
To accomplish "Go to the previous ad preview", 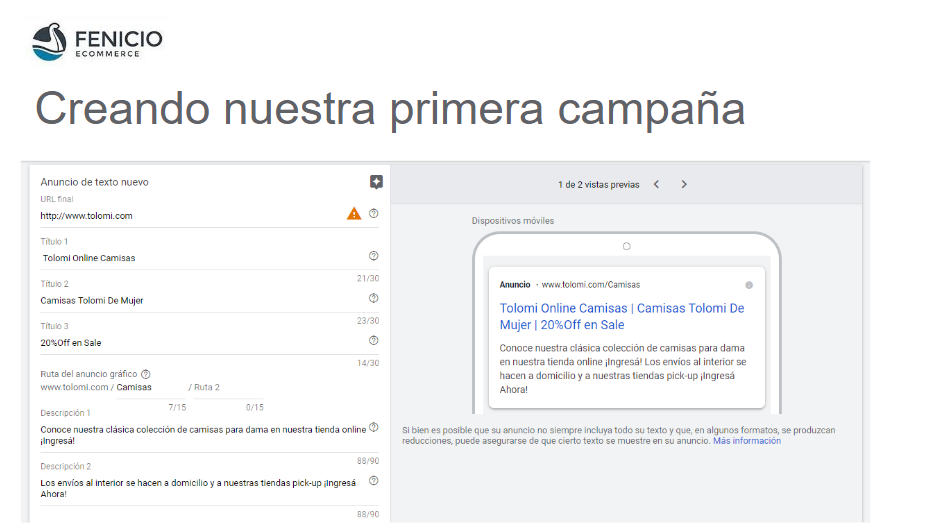I will (x=656, y=184).
